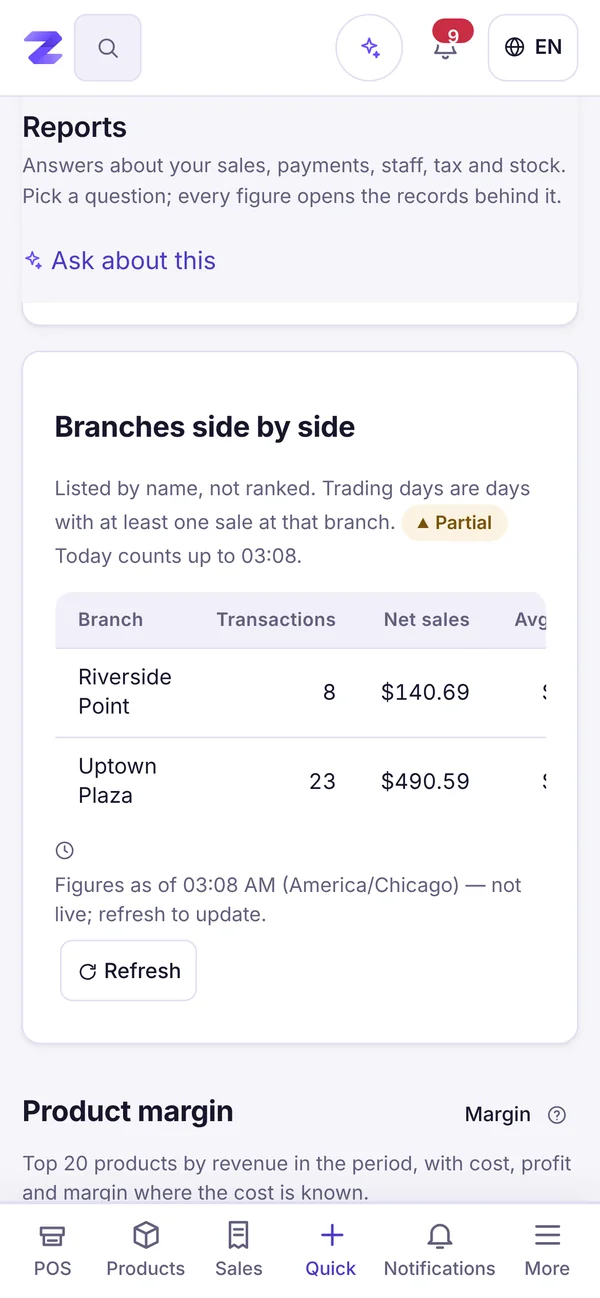The image size is (600, 1298).
Task: Click the Partial warning badge
Action: tap(455, 523)
